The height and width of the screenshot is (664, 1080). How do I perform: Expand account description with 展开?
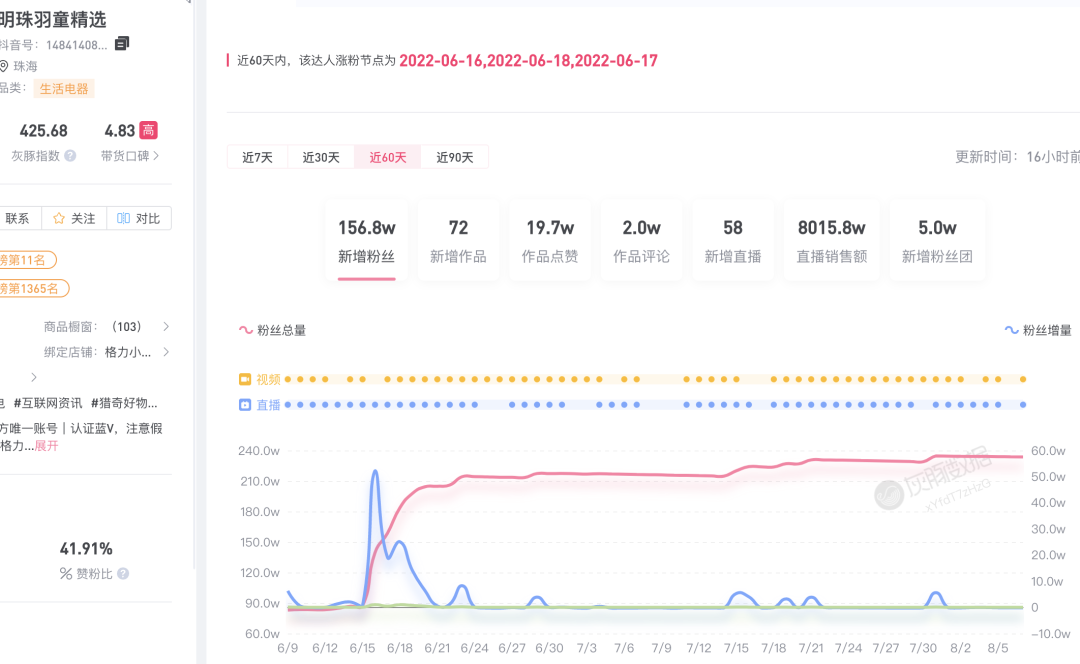47,446
